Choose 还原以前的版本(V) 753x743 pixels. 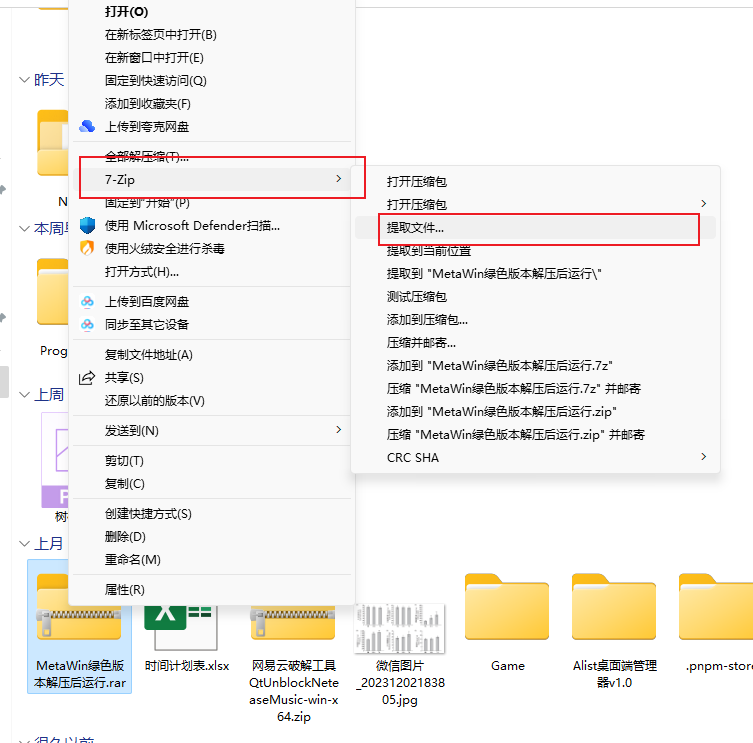pos(212,401)
